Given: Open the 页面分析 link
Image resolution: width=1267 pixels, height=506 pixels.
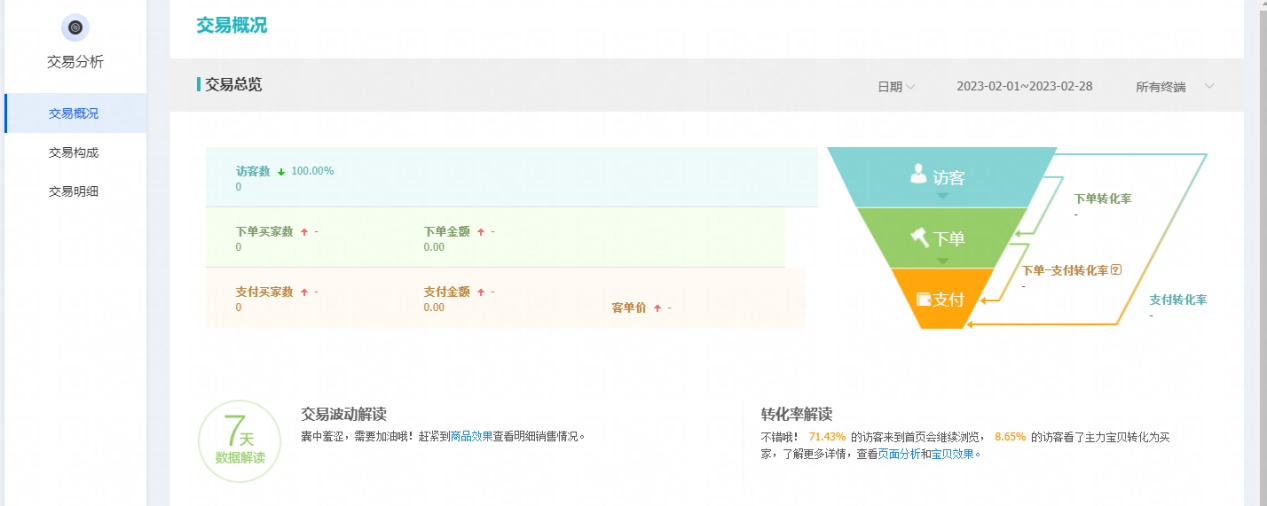Looking at the screenshot, I should (899, 454).
